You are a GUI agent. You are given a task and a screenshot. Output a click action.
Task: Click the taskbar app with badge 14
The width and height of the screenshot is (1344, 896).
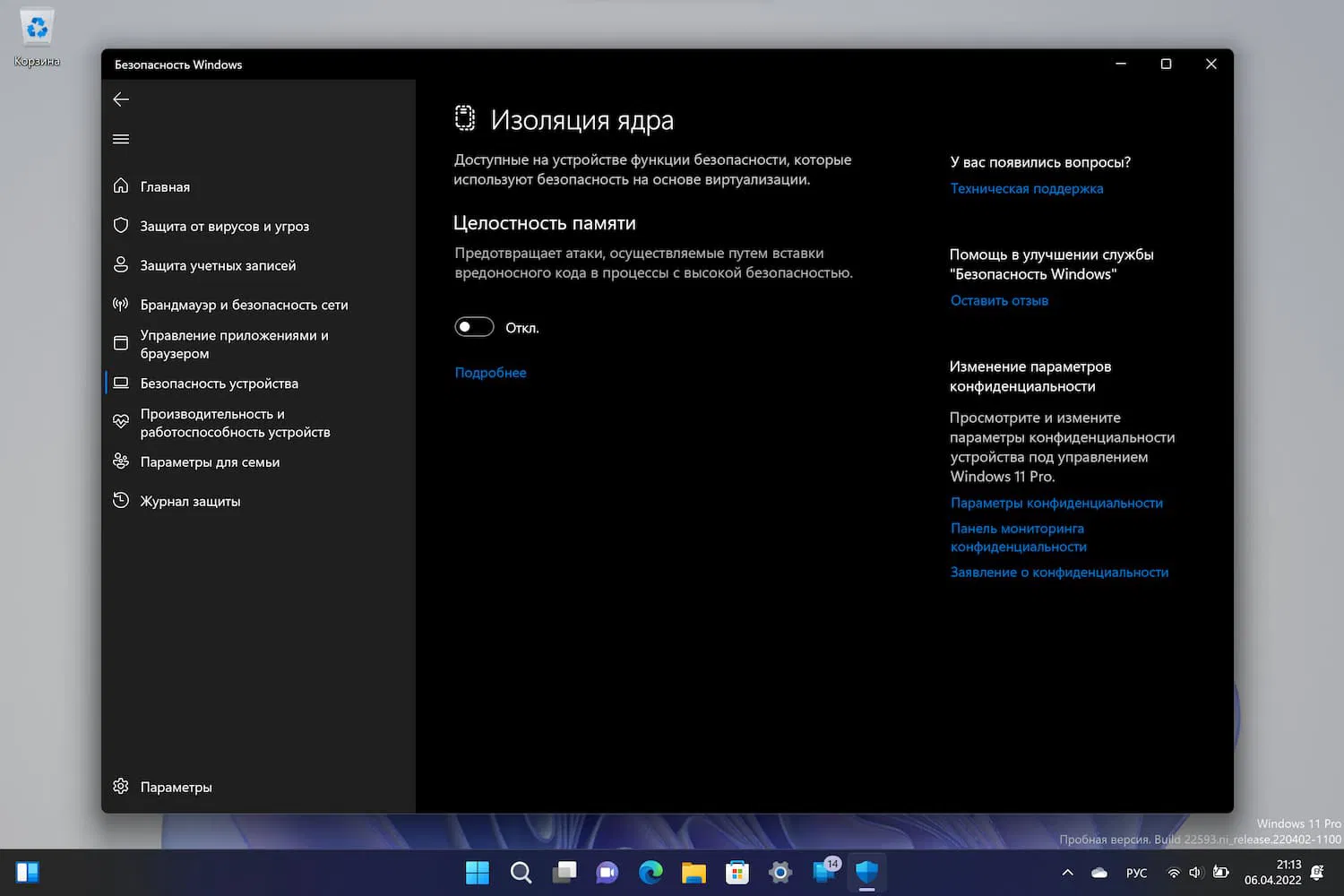pyautogui.click(x=825, y=870)
